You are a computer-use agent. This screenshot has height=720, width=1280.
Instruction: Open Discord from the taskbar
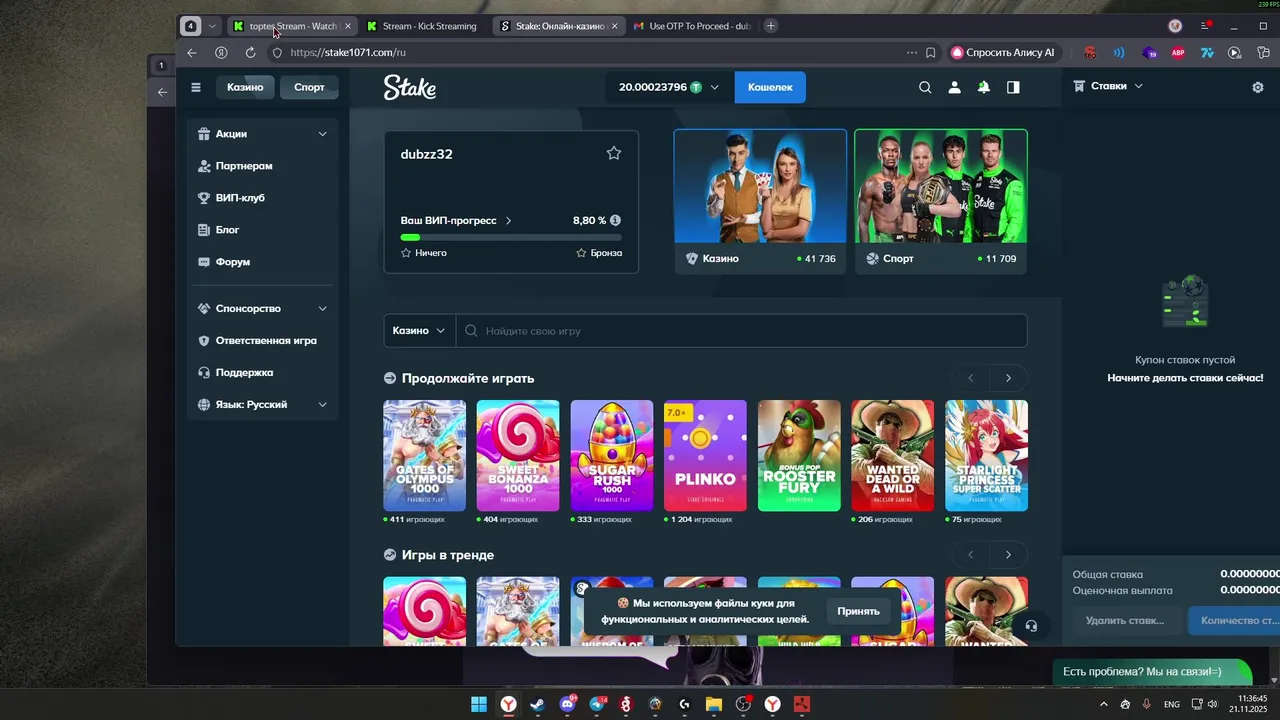[x=568, y=704]
